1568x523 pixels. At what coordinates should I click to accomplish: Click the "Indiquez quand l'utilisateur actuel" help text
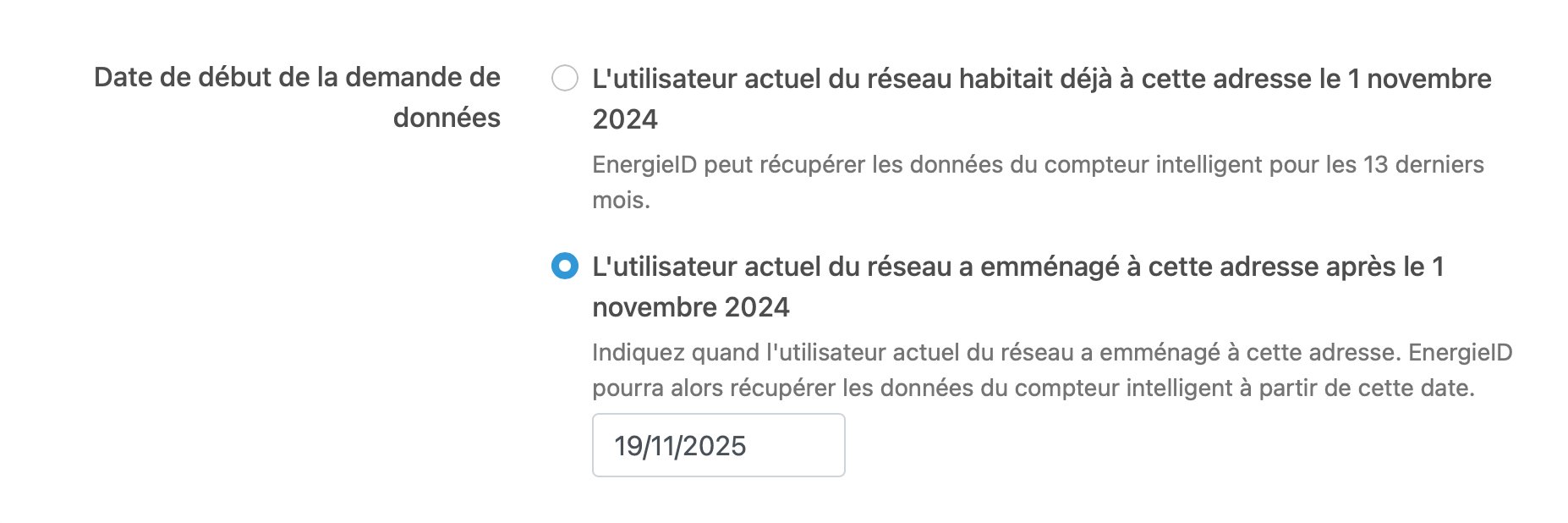[x=846, y=352]
